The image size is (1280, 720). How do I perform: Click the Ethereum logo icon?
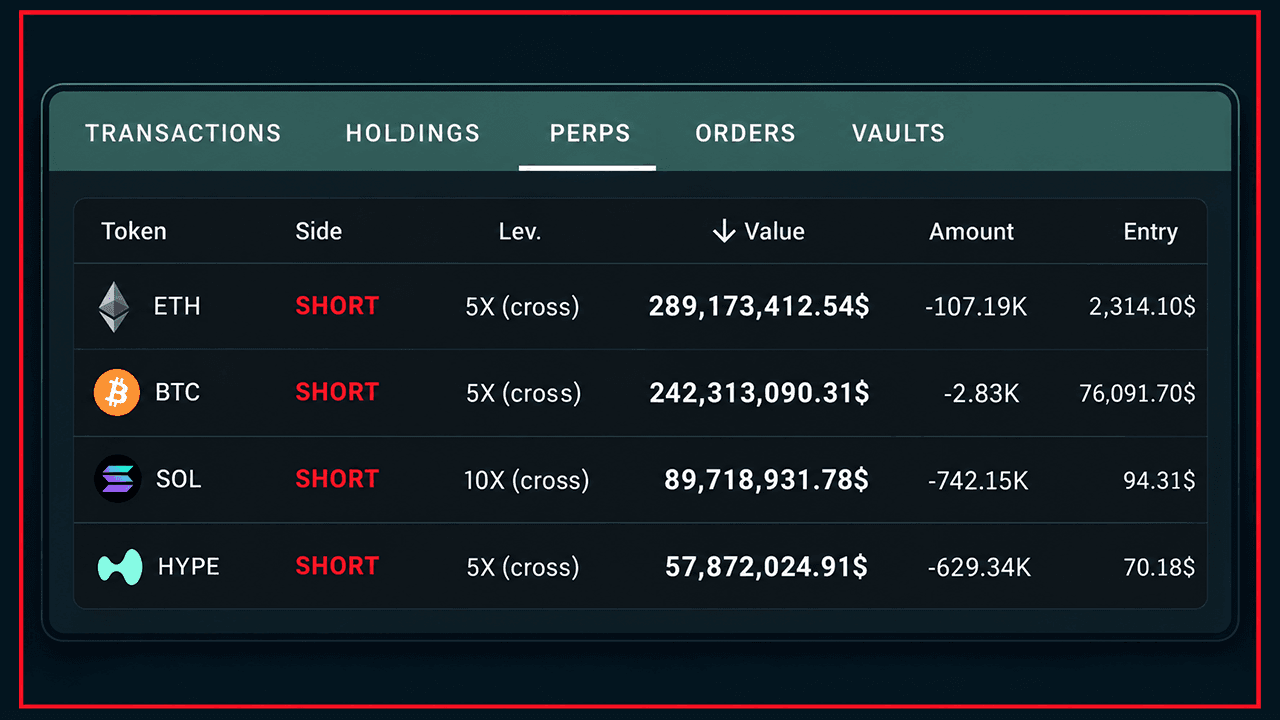tap(114, 307)
